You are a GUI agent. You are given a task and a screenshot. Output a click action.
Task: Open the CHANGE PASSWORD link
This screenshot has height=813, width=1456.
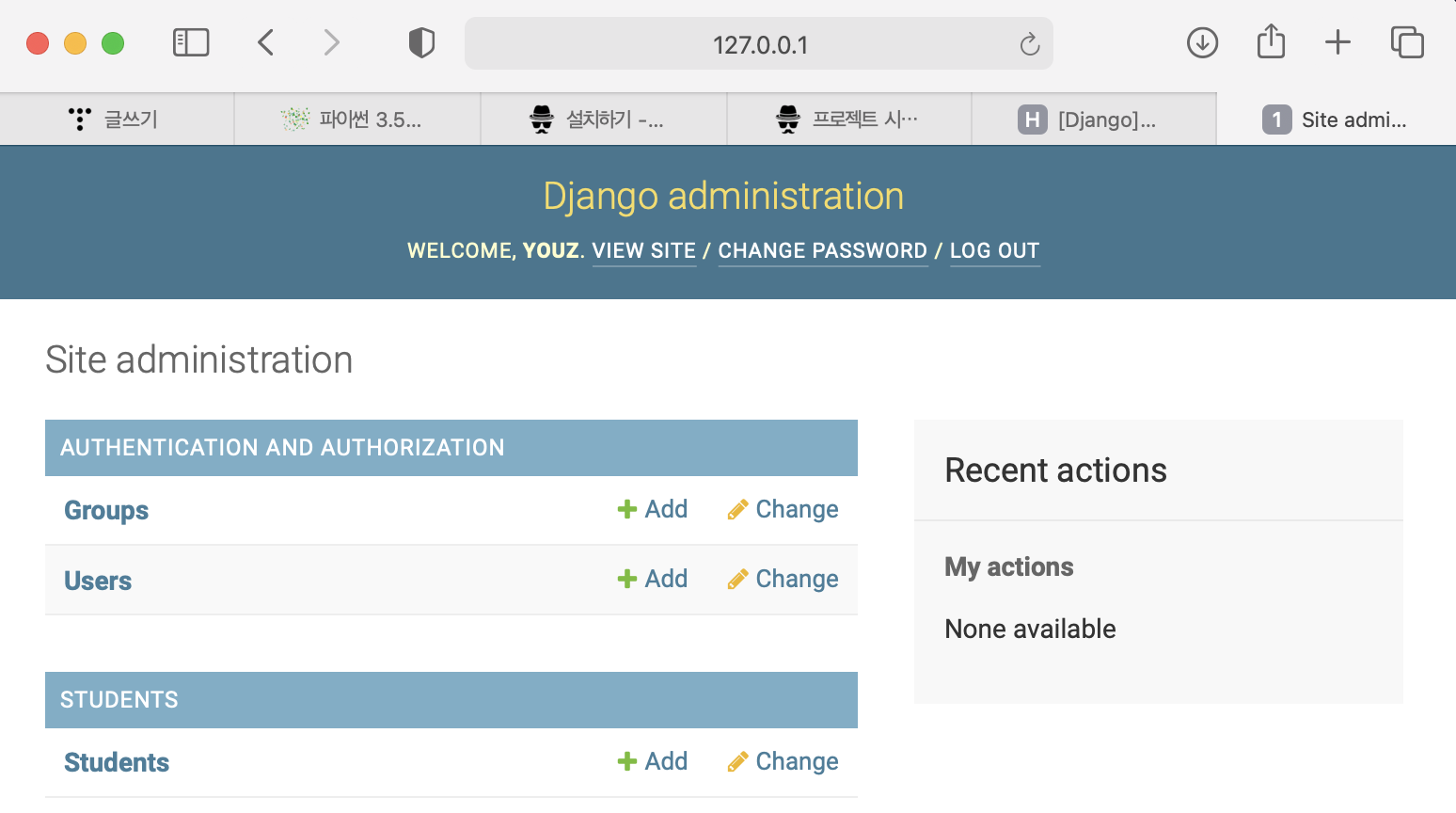(823, 250)
